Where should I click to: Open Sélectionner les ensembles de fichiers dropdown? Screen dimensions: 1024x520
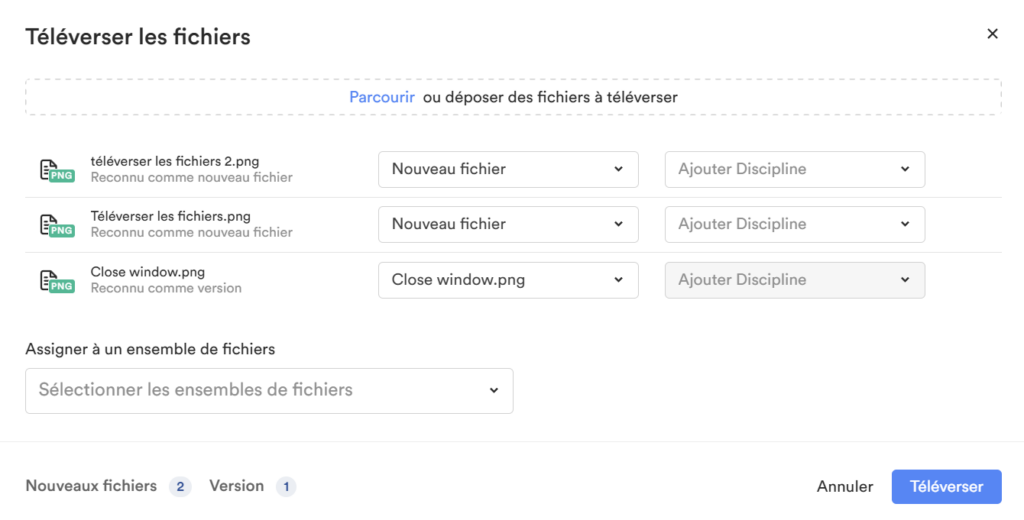coord(269,391)
